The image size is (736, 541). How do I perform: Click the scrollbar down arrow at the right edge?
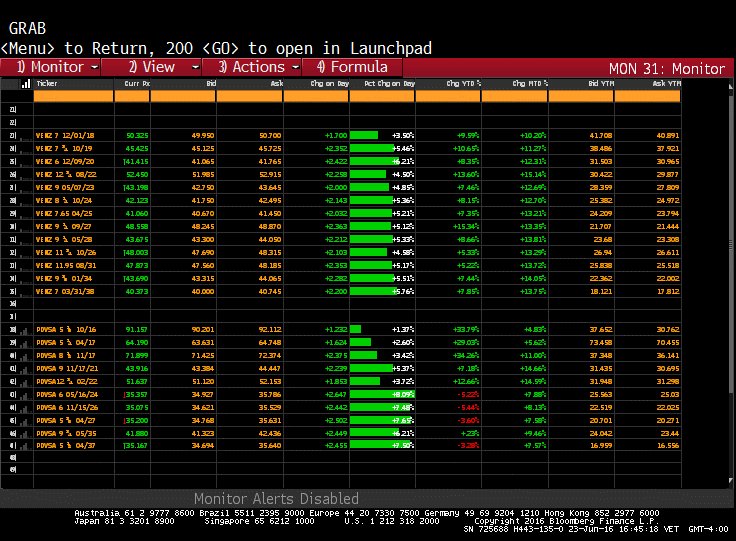pos(731,480)
